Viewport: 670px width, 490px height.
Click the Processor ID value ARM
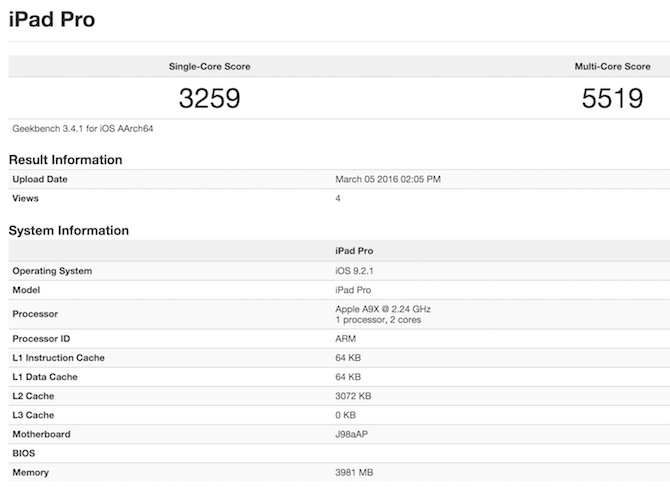(346, 339)
